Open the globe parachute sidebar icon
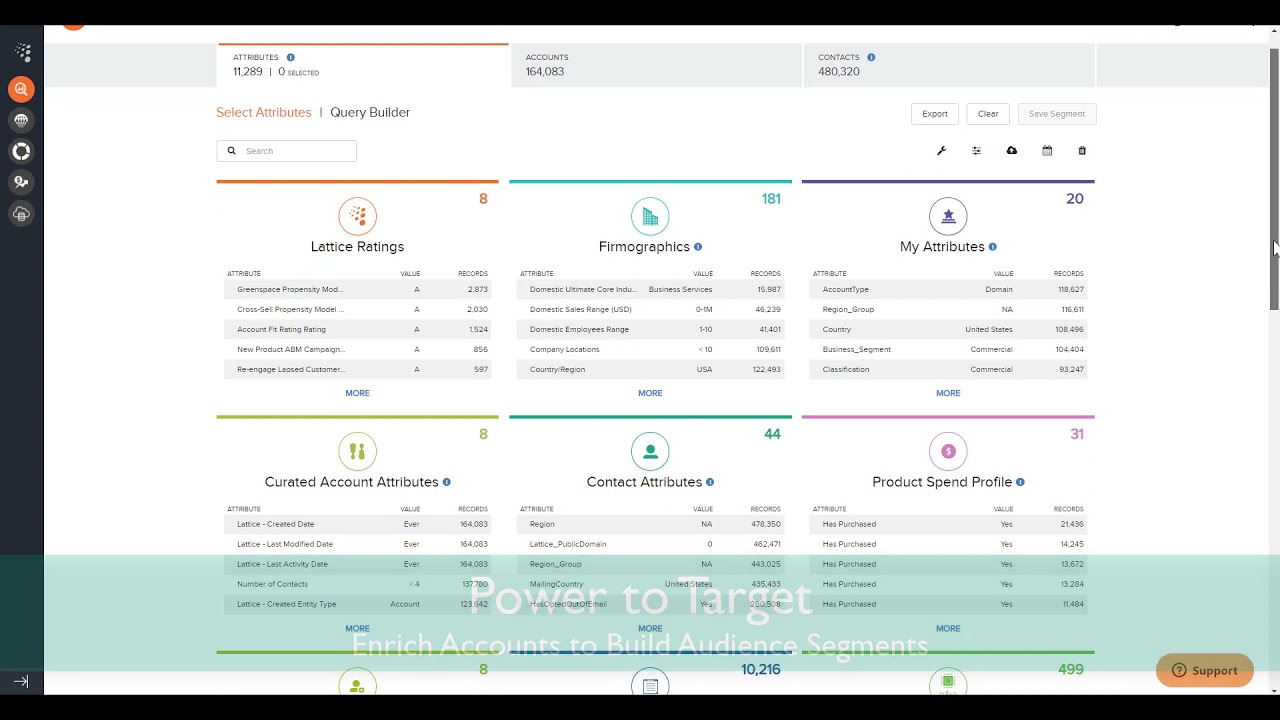 click(x=21, y=120)
